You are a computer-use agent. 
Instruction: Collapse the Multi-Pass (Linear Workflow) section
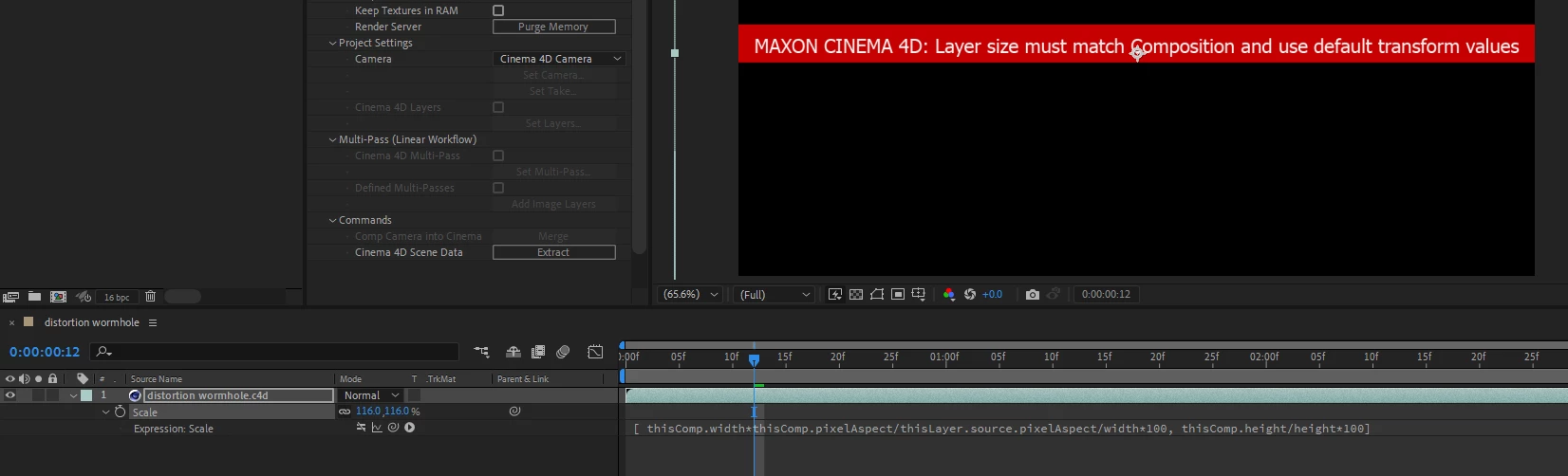click(332, 139)
